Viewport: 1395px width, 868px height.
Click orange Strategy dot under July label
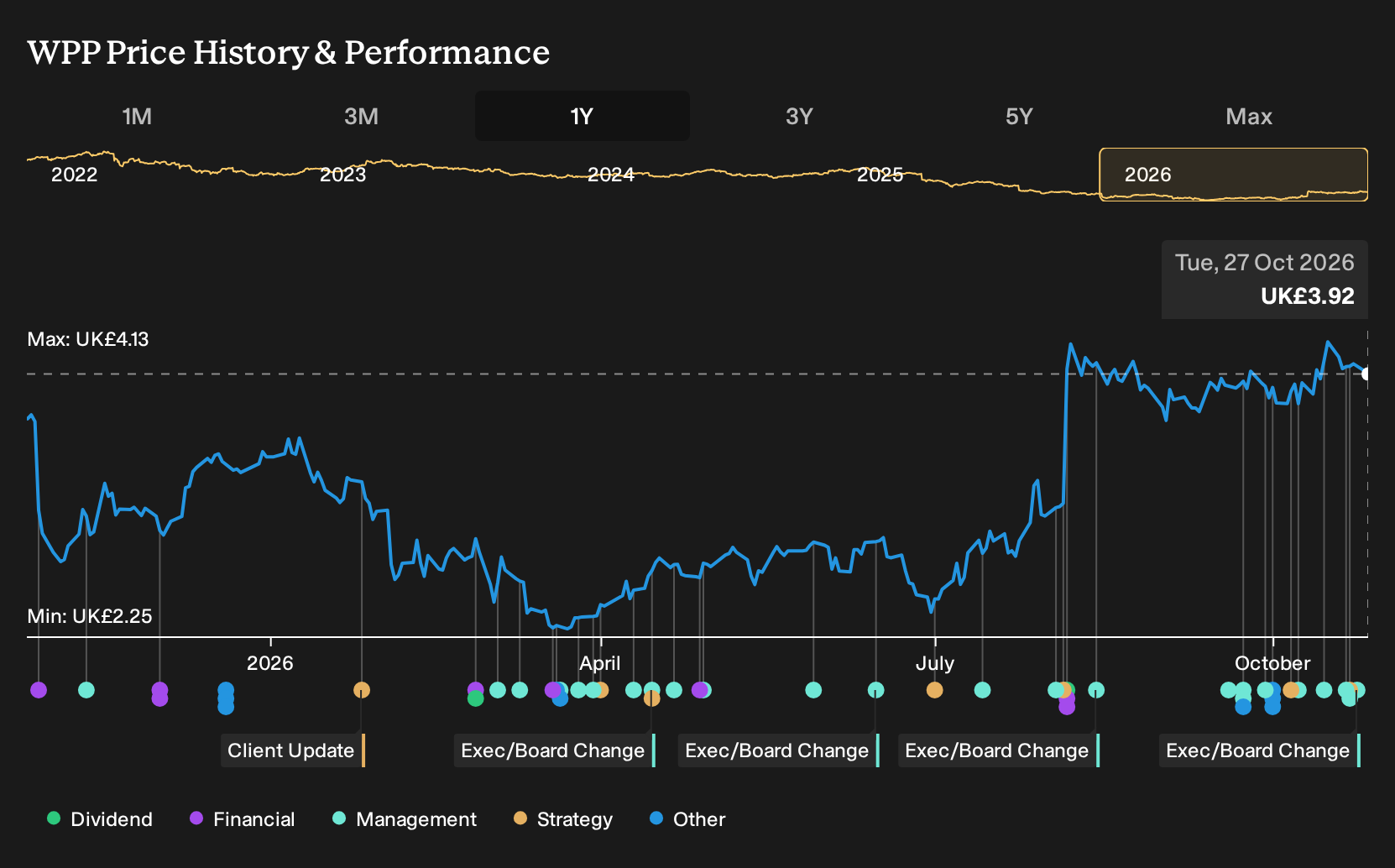[x=934, y=690]
